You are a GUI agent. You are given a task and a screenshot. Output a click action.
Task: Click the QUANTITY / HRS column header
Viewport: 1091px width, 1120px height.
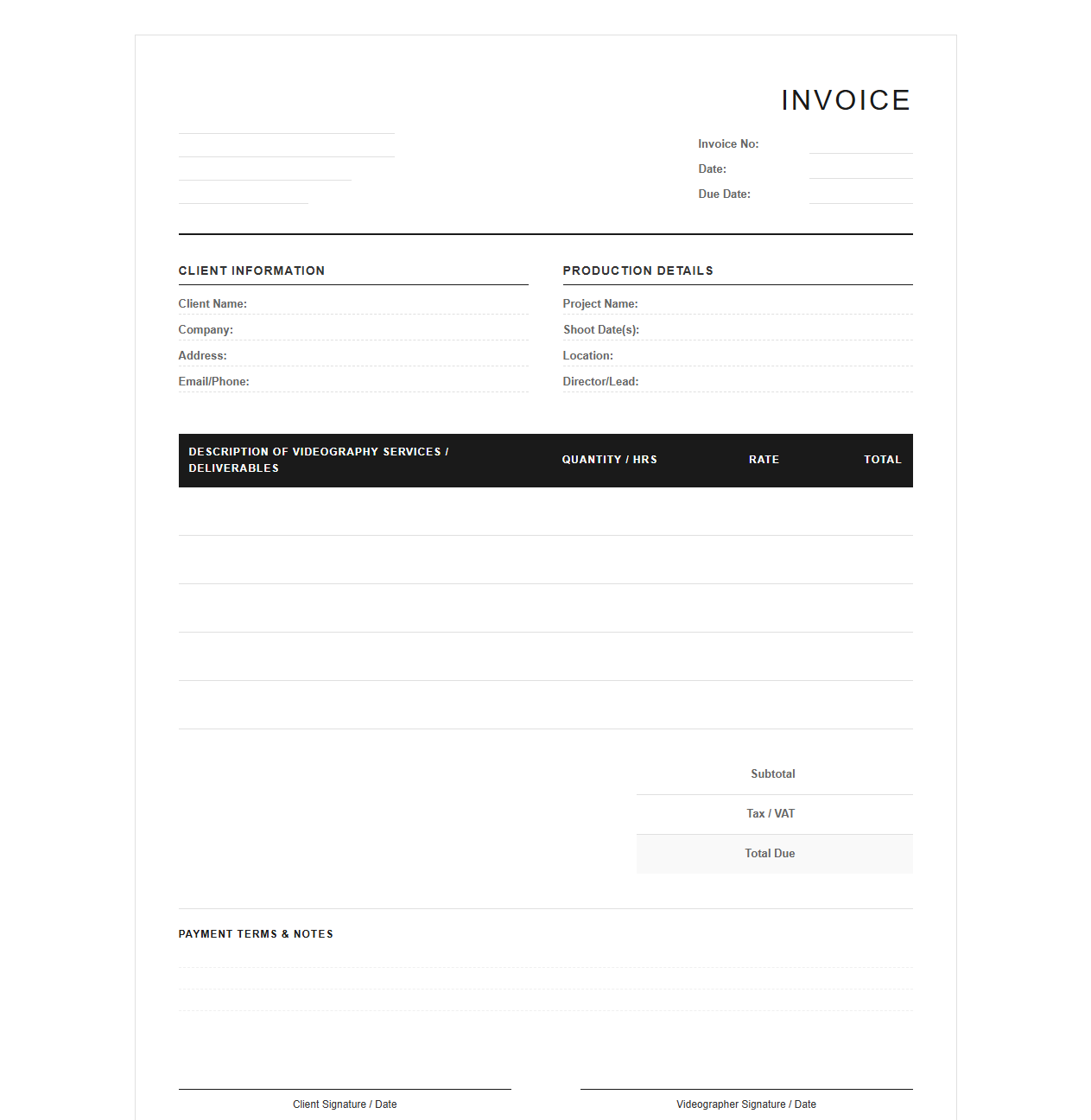pyautogui.click(x=609, y=460)
